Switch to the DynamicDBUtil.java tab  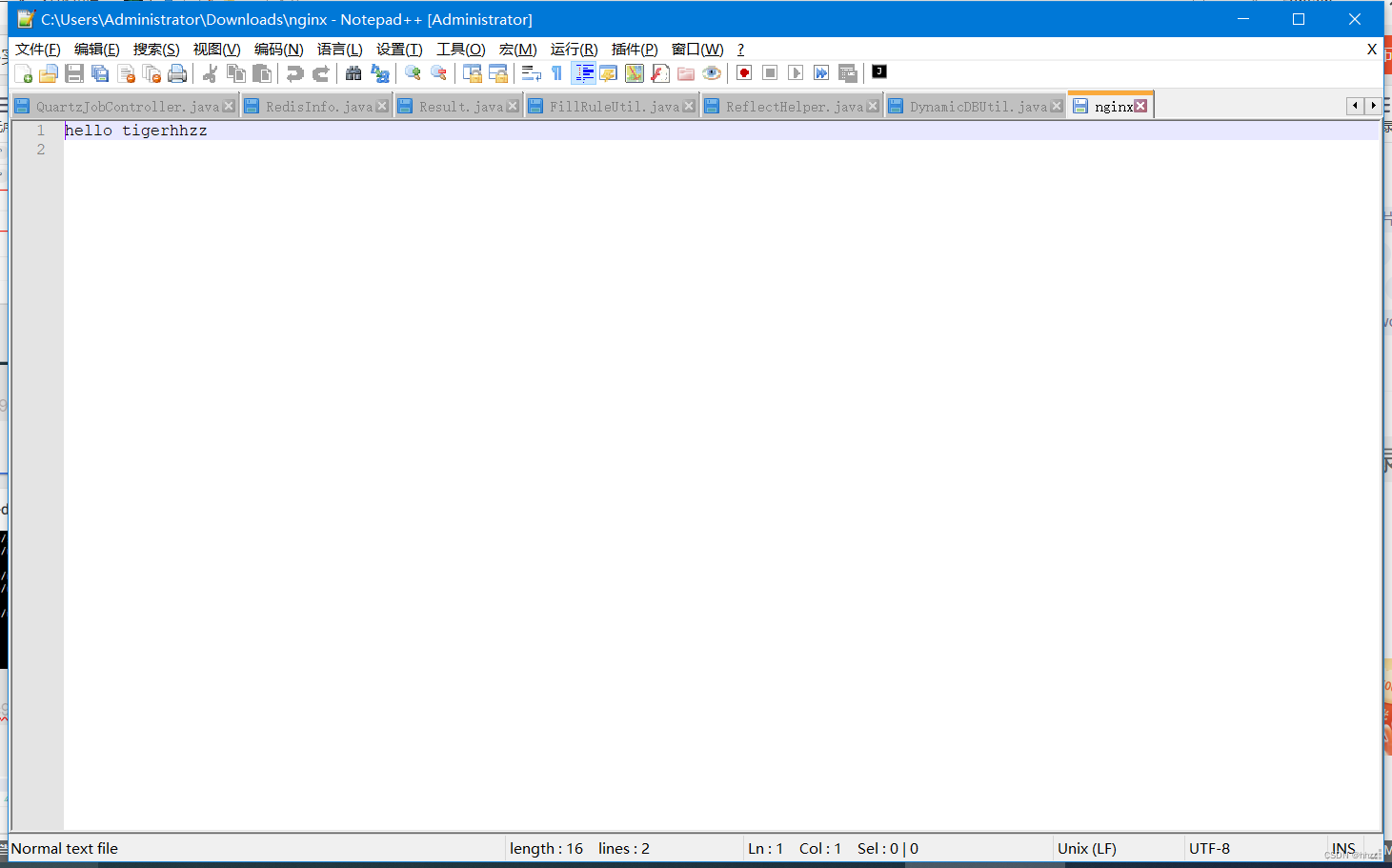click(977, 107)
